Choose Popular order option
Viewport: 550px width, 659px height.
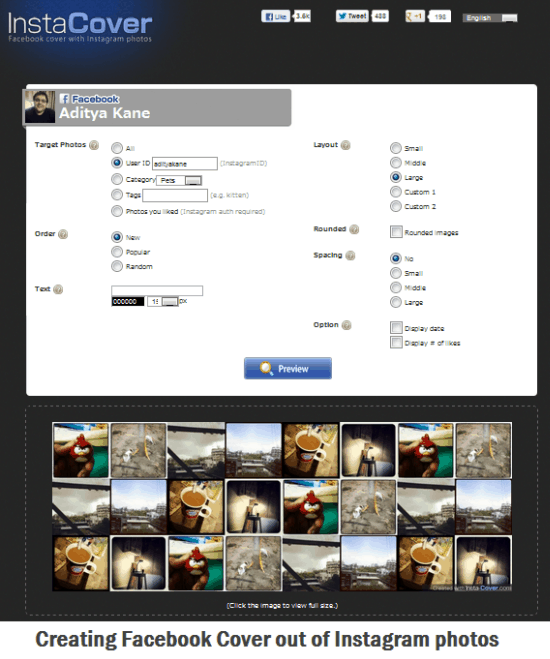[x=117, y=252]
